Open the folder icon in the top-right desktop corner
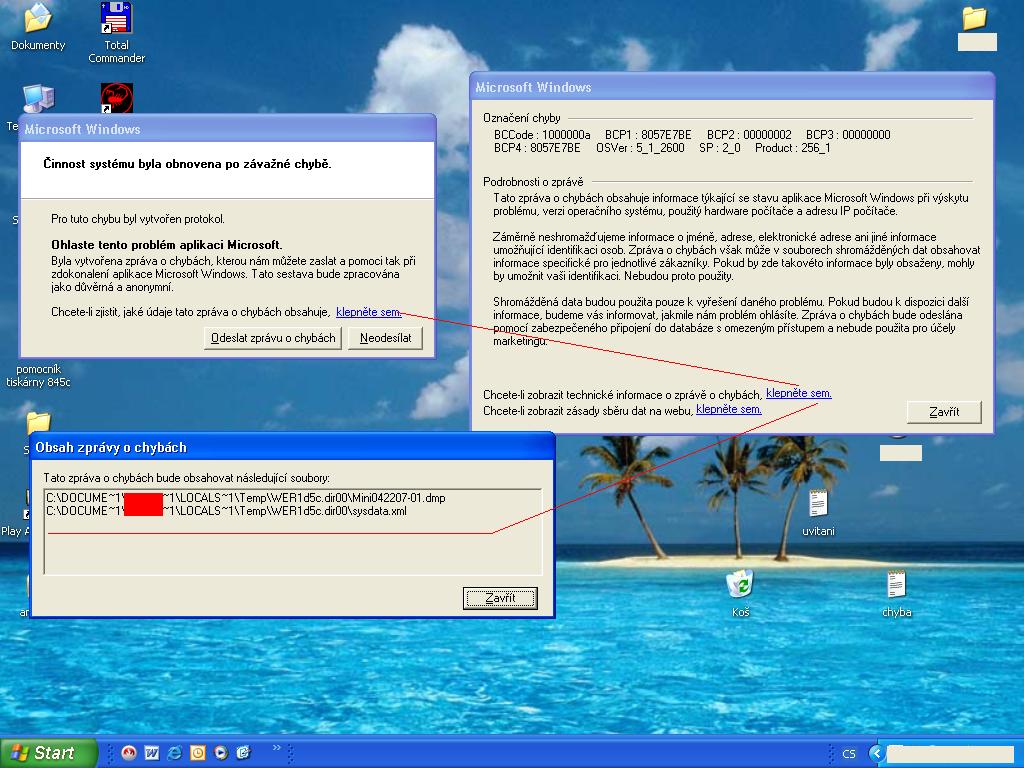Viewport: 1024px width, 768px height. [x=974, y=18]
